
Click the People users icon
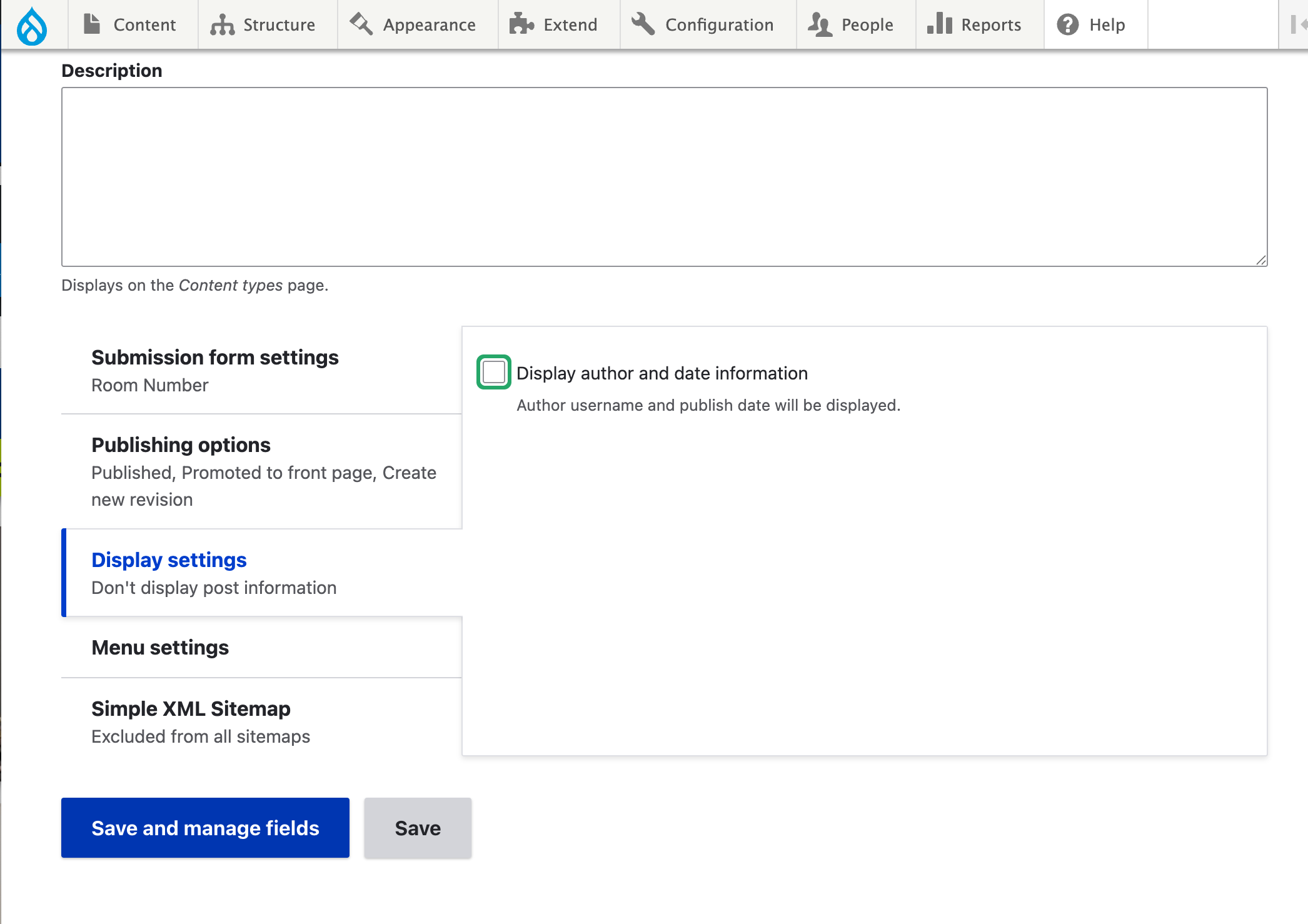pyautogui.click(x=820, y=24)
